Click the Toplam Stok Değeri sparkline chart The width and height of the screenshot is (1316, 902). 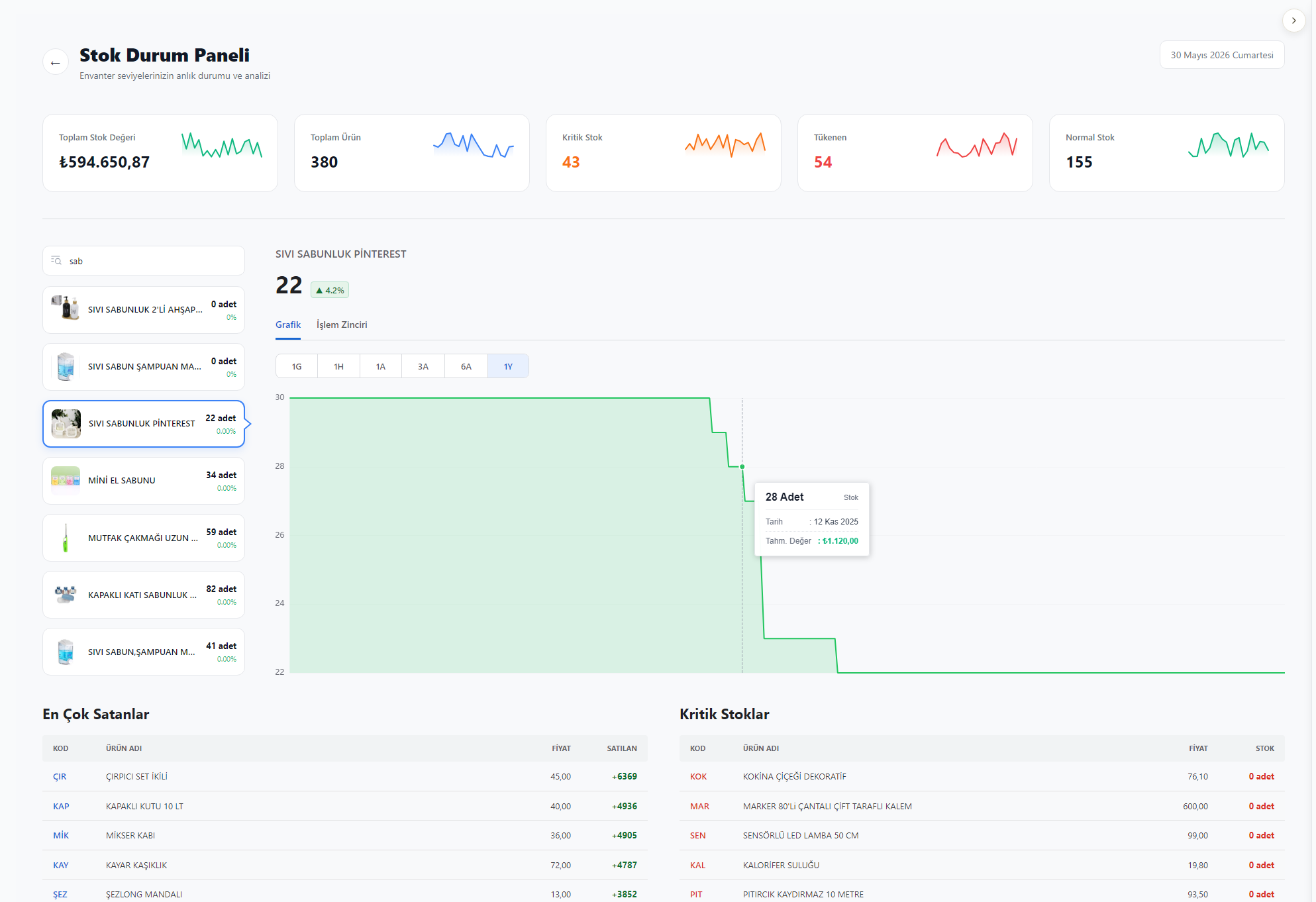(222, 145)
